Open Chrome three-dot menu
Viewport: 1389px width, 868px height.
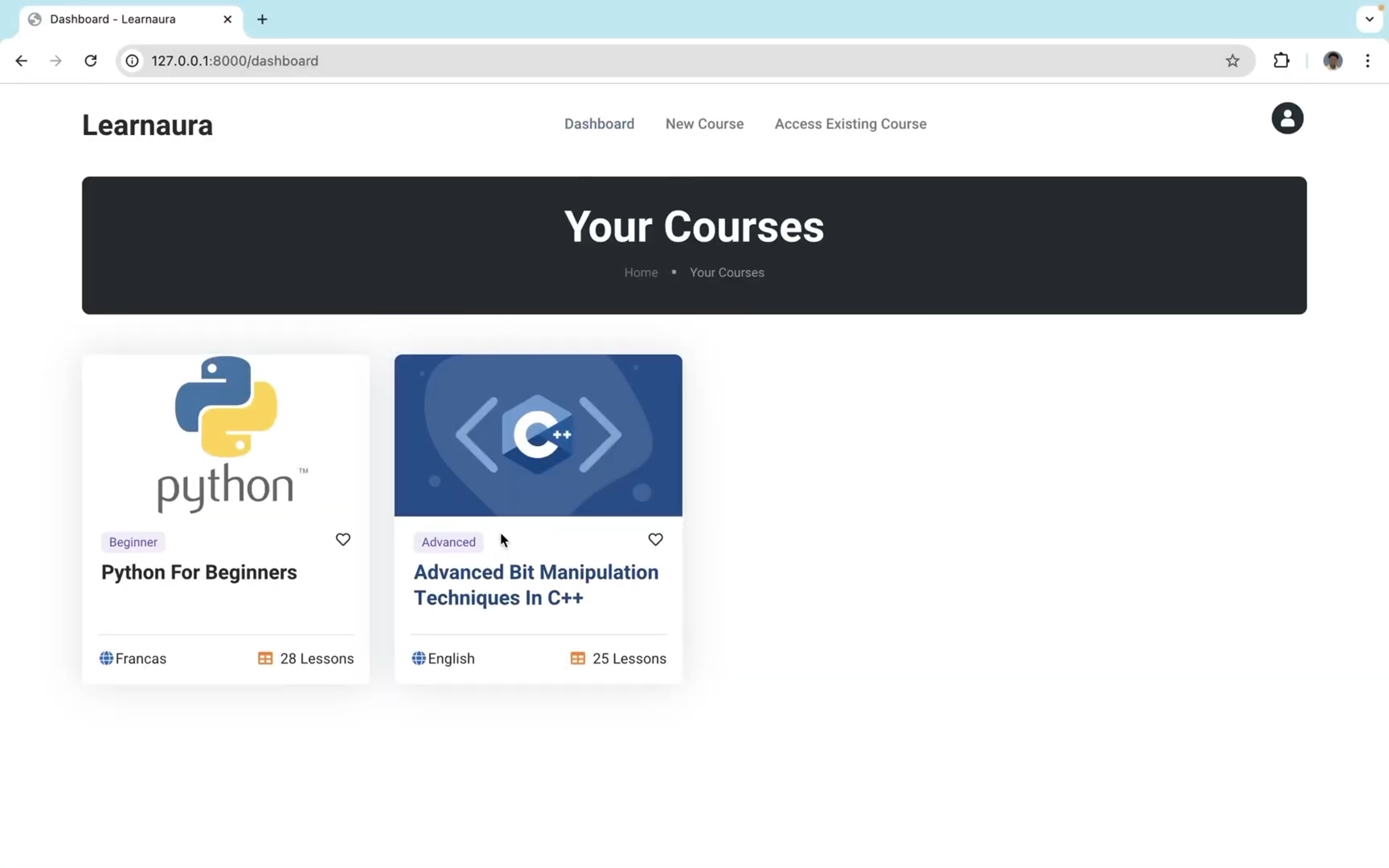tap(1368, 61)
